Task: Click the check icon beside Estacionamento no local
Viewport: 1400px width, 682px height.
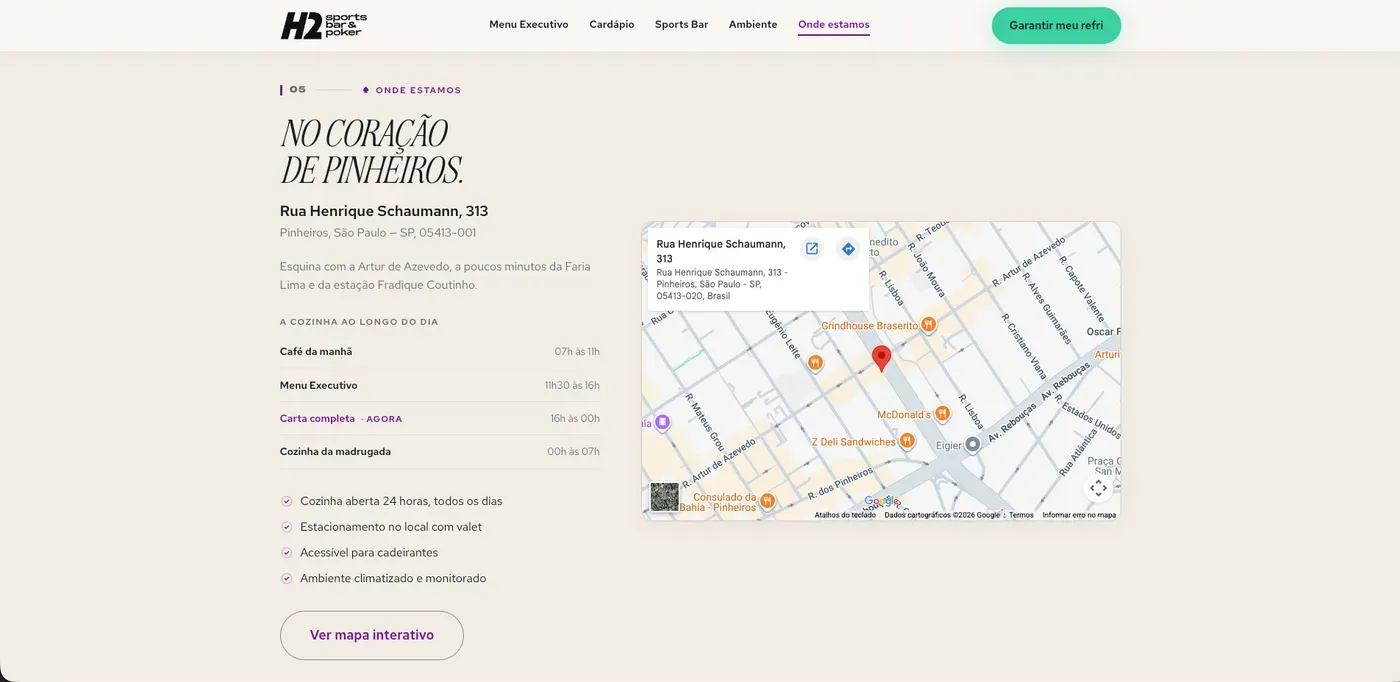Action: [x=286, y=527]
